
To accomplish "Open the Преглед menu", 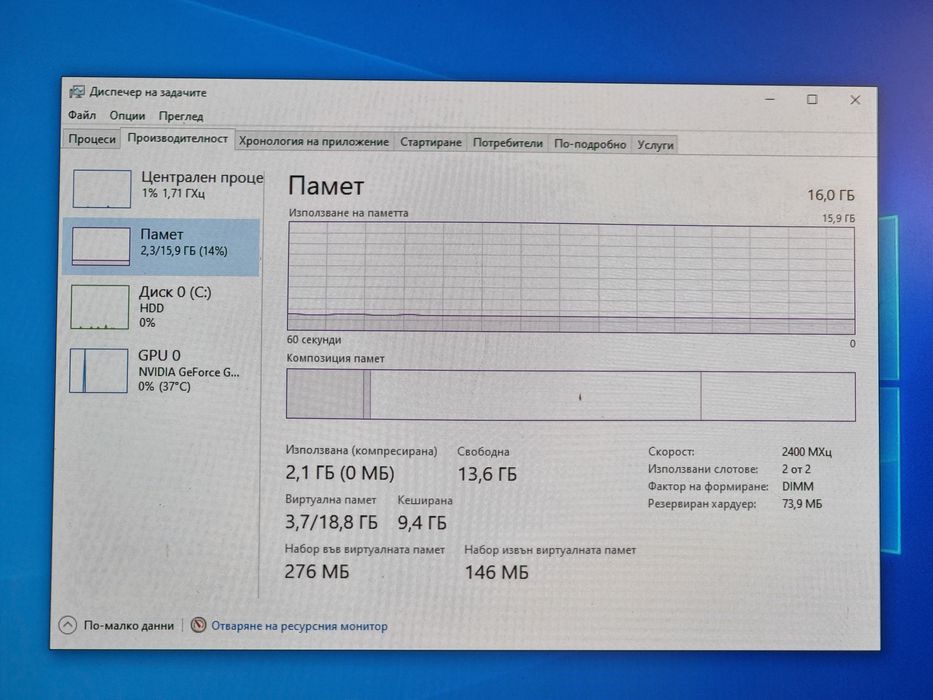I will (x=181, y=116).
